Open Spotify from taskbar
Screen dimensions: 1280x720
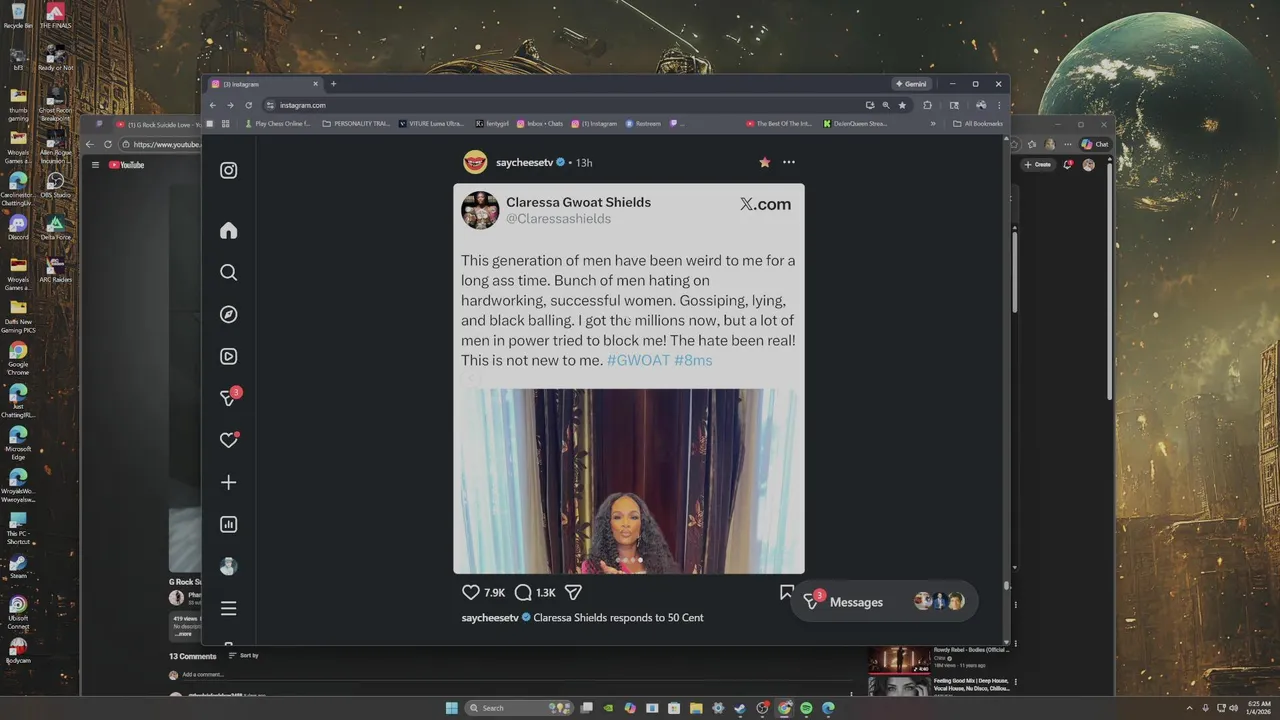coord(806,708)
